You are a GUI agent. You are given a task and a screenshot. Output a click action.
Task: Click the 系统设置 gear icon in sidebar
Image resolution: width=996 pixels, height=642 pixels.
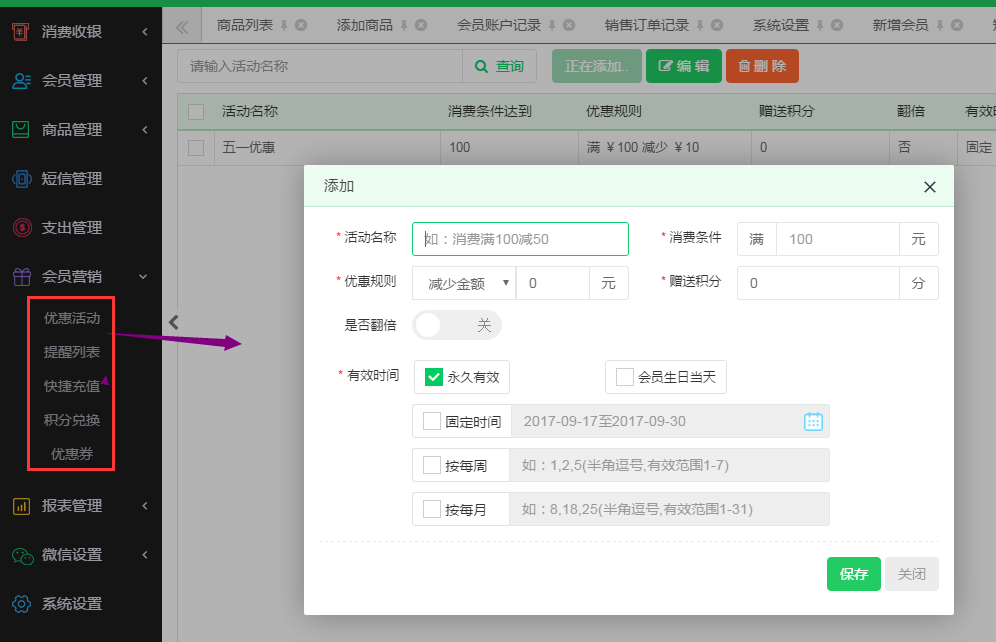point(21,604)
